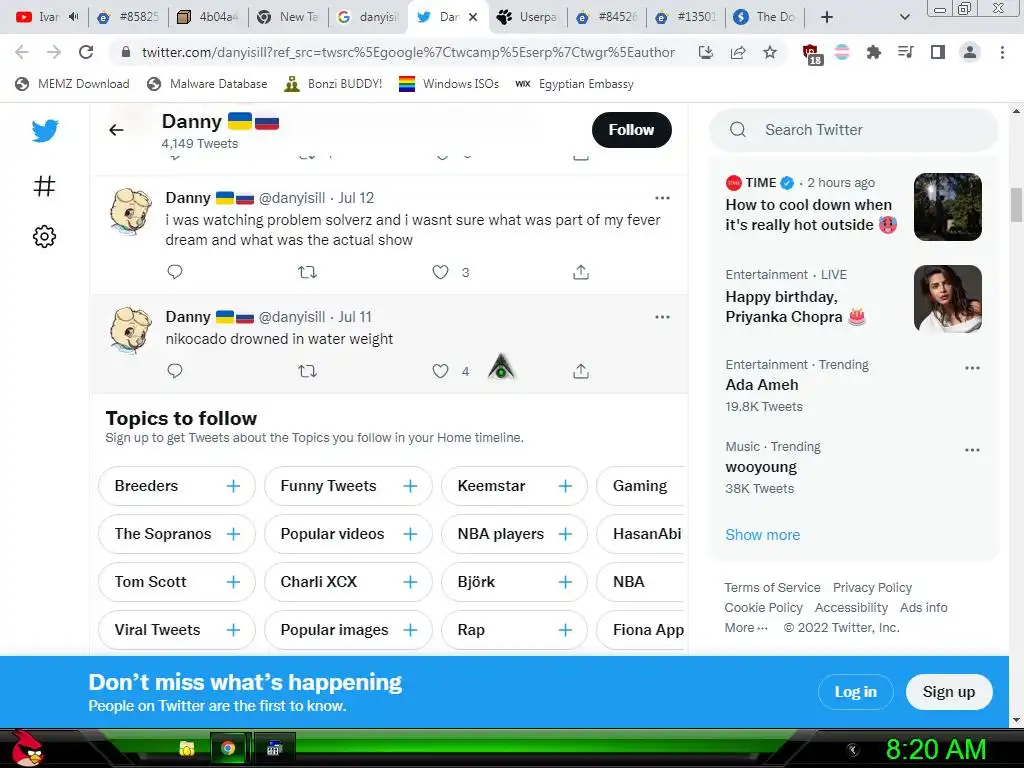
Task: Open the Cookie Policy link
Action: coord(763,608)
